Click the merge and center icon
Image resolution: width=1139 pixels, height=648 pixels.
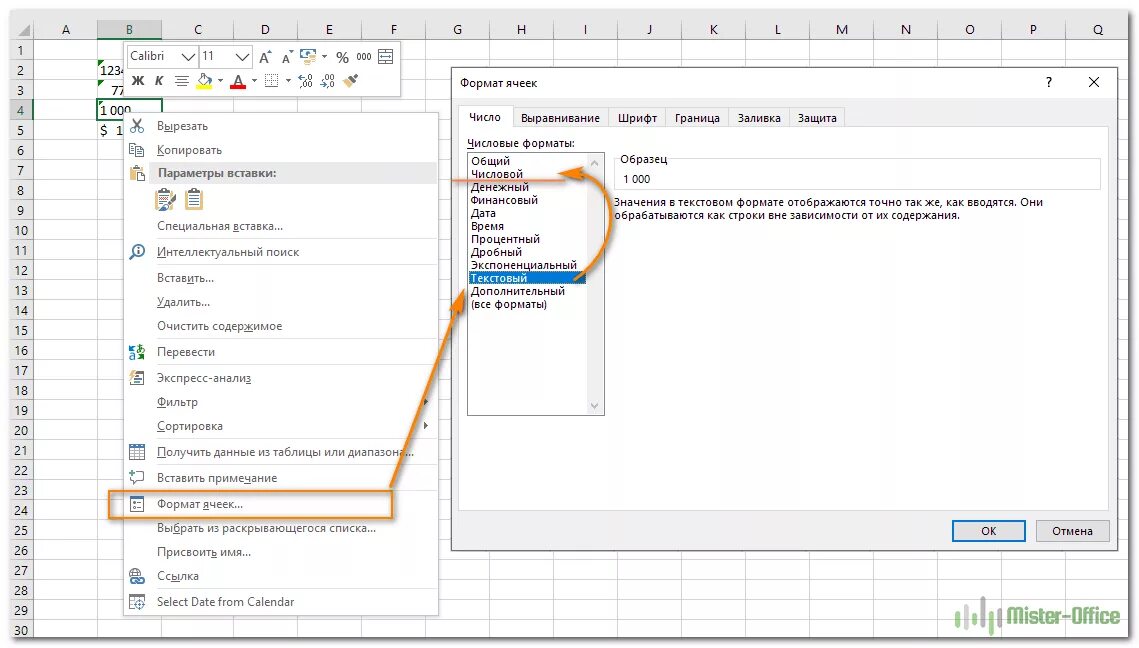386,57
